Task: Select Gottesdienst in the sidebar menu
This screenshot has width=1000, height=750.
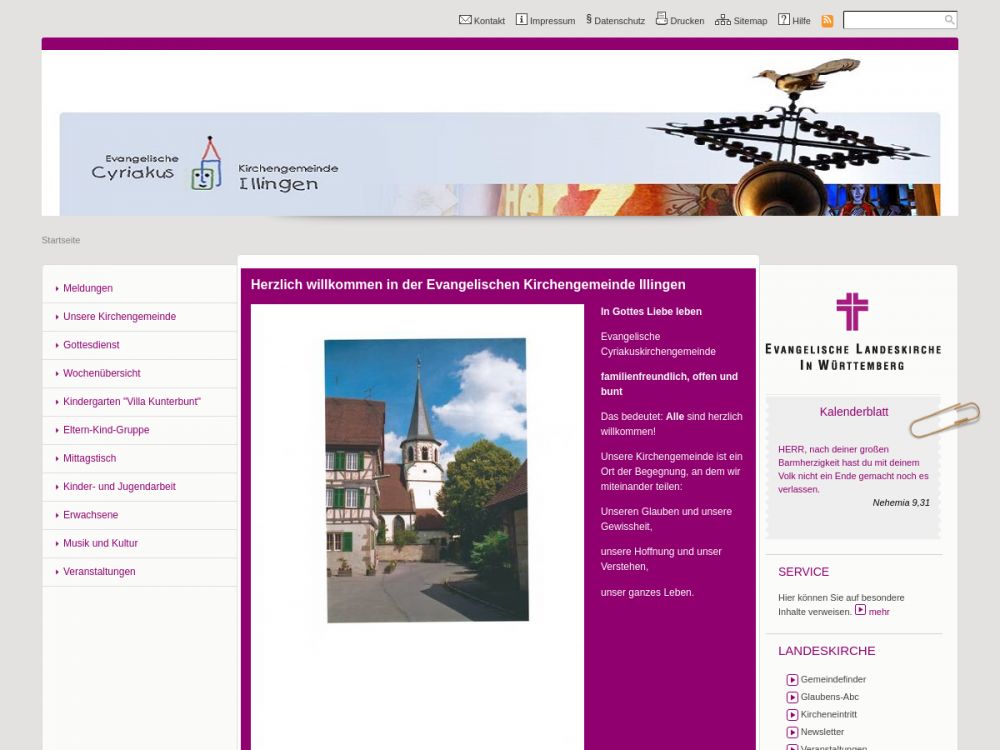Action: click(x=91, y=345)
